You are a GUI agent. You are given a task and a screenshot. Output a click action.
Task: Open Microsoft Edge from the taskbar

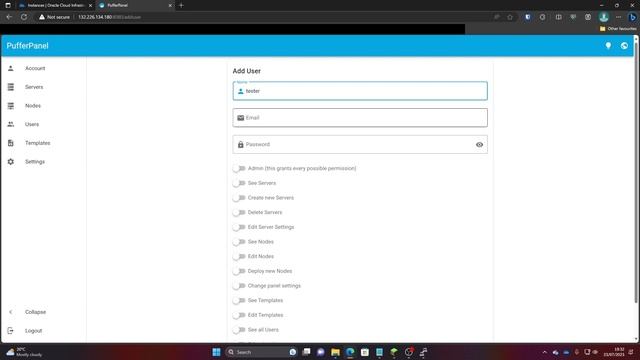pos(350,352)
